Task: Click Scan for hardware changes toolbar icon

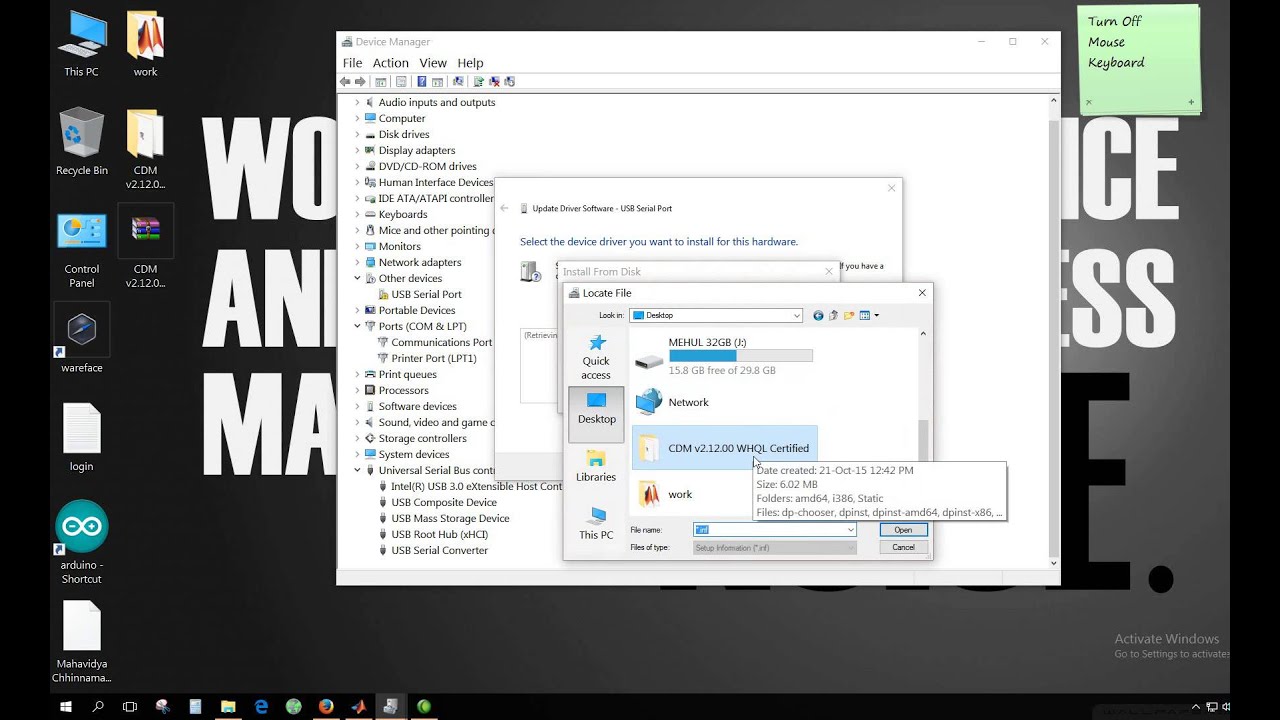Action: coord(458,82)
